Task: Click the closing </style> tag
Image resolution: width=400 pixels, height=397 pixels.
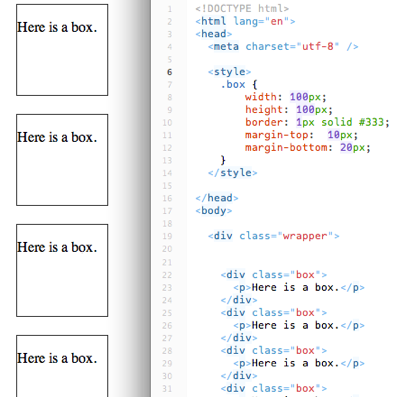Action: pyautogui.click(x=232, y=173)
